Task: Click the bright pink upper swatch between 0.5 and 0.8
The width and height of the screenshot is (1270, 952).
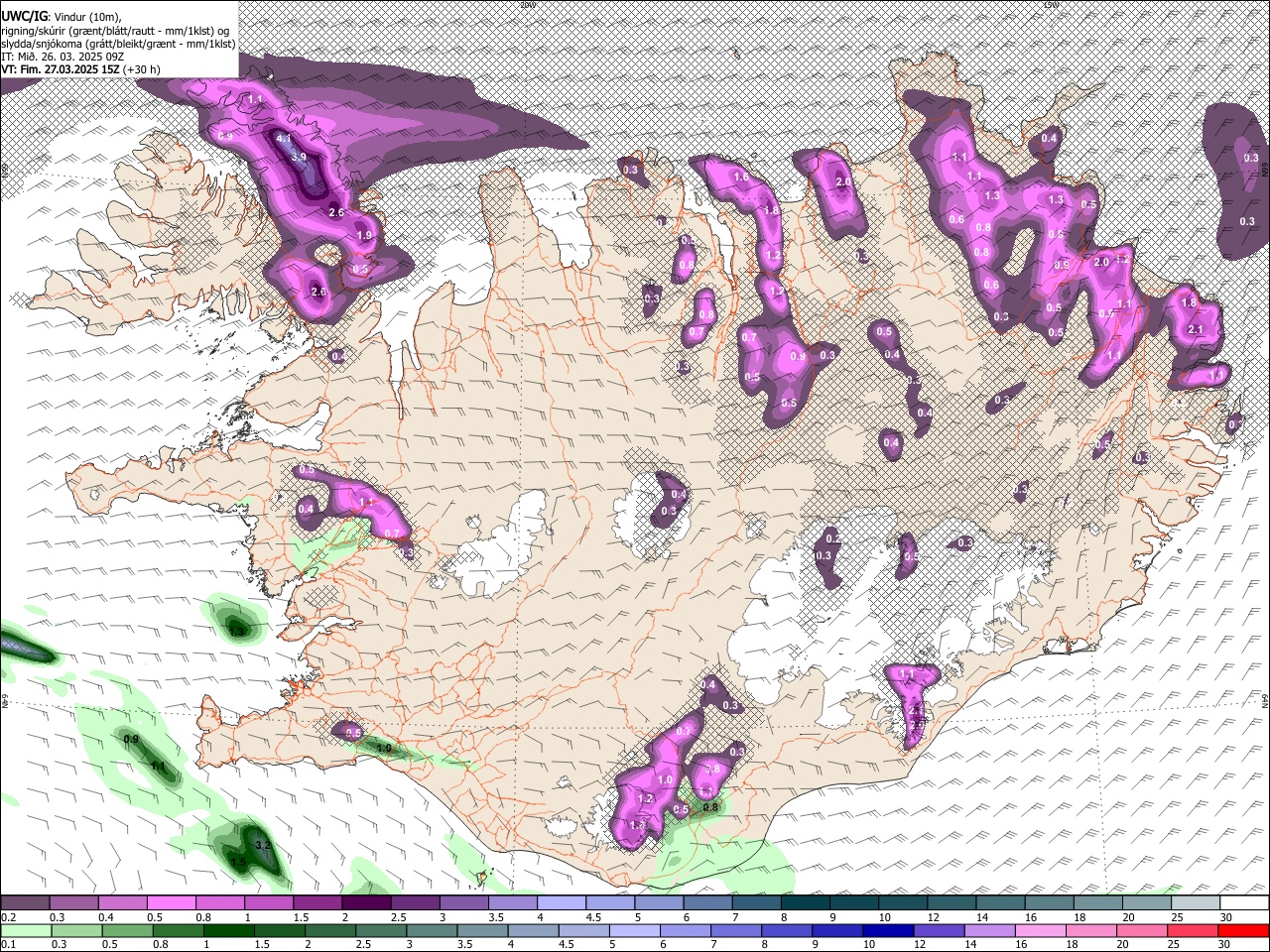Action: (x=171, y=902)
